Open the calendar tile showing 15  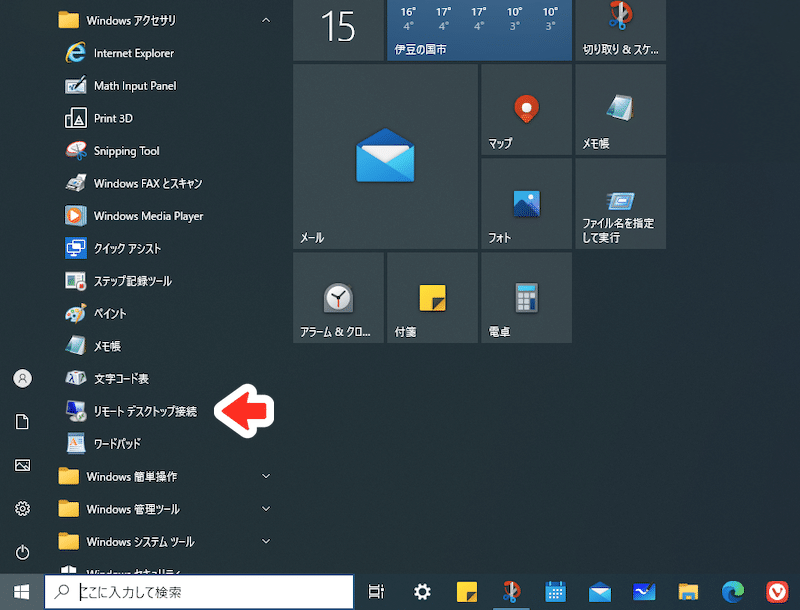click(x=338, y=30)
